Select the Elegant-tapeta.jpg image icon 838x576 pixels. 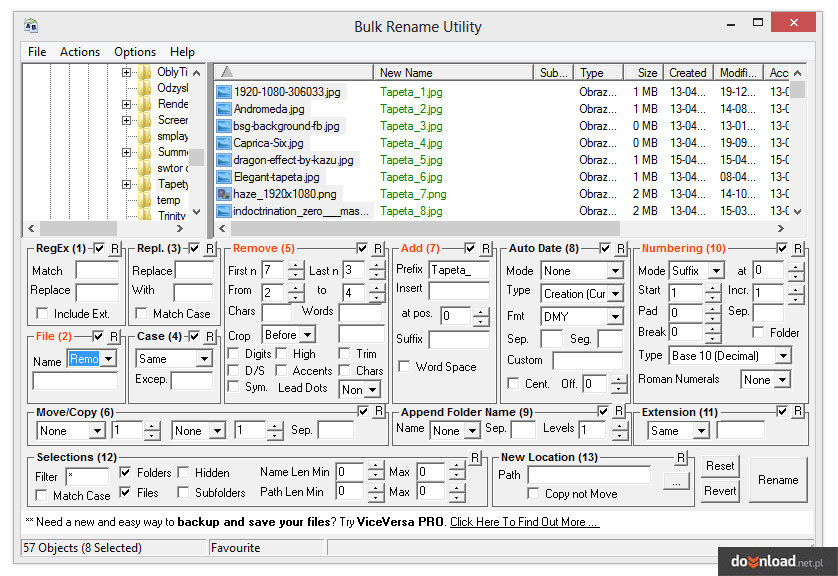click(224, 177)
